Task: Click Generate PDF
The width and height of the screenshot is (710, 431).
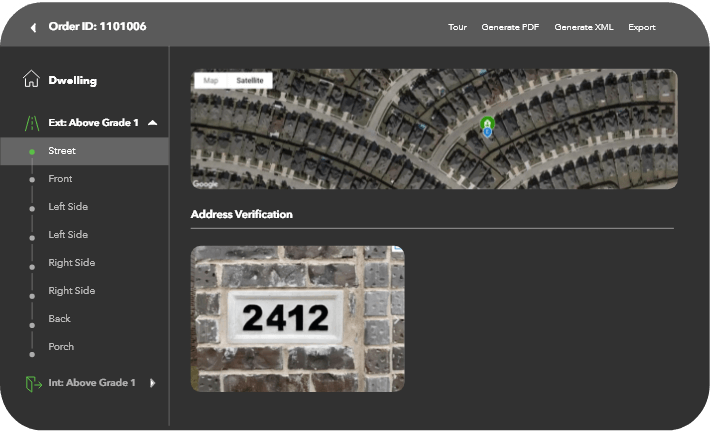Action: click(x=510, y=27)
